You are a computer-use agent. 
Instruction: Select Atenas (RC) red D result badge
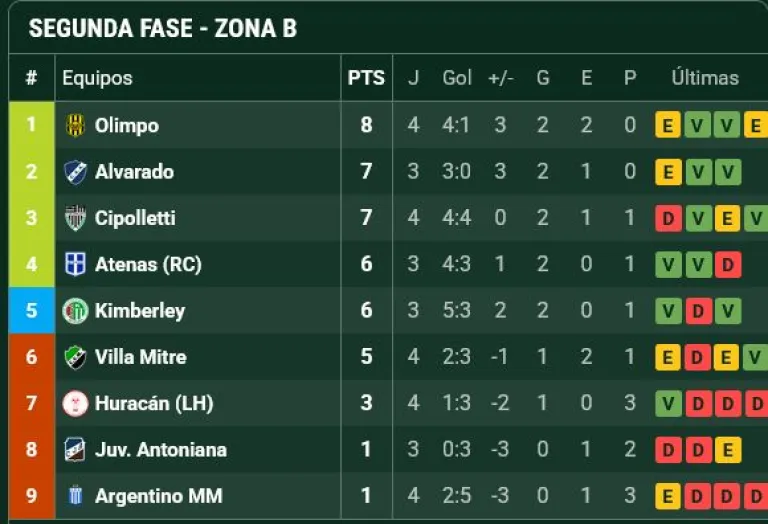click(727, 264)
